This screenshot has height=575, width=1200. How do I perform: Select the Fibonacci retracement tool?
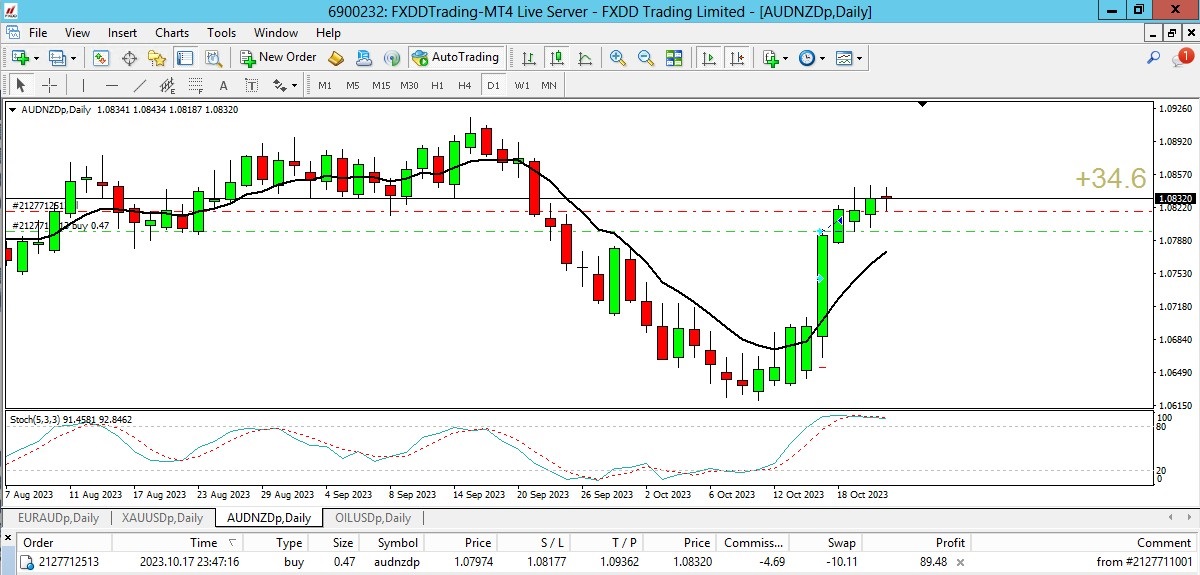pyautogui.click(x=195, y=85)
